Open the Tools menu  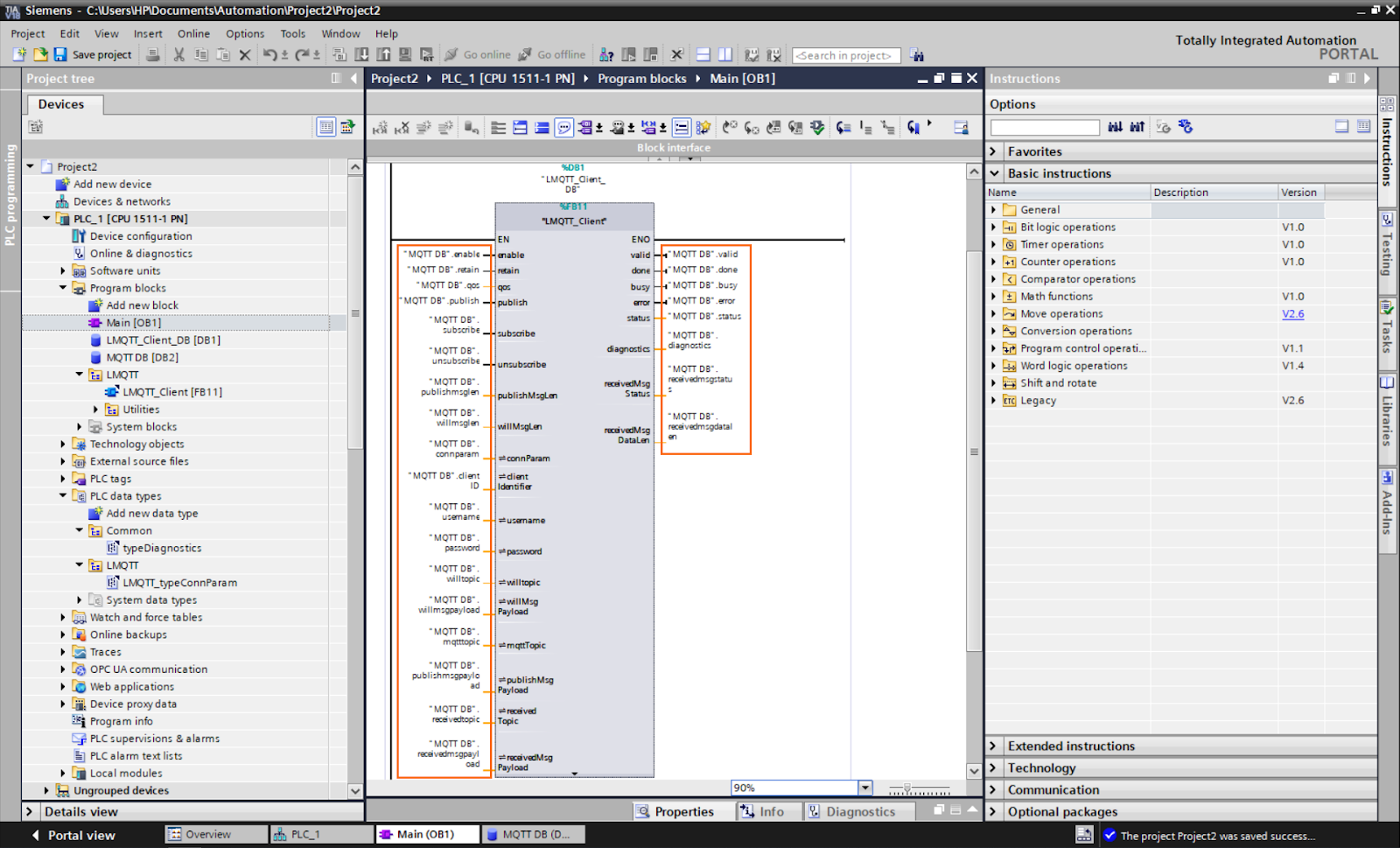pyautogui.click(x=293, y=33)
